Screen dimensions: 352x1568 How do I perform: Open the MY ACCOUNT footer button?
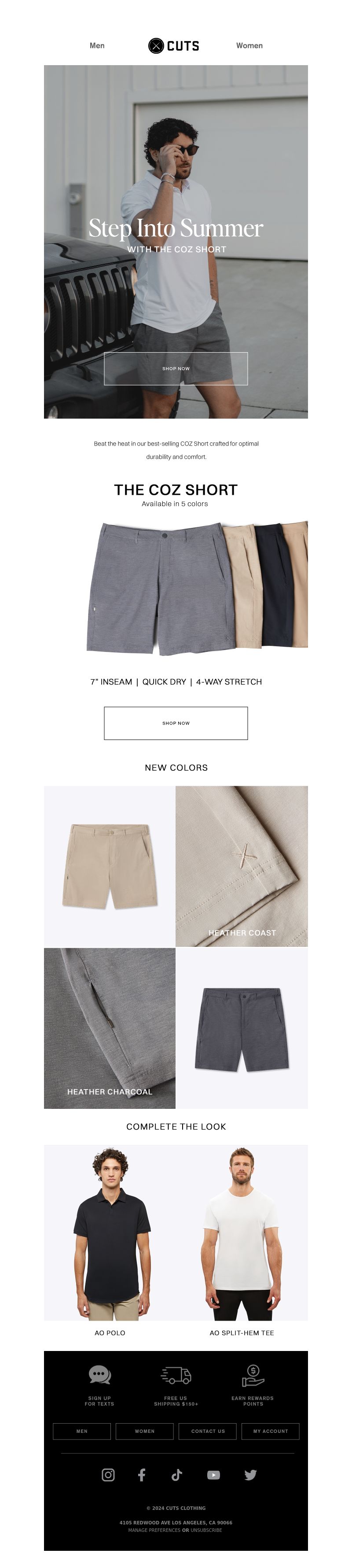point(271,1431)
